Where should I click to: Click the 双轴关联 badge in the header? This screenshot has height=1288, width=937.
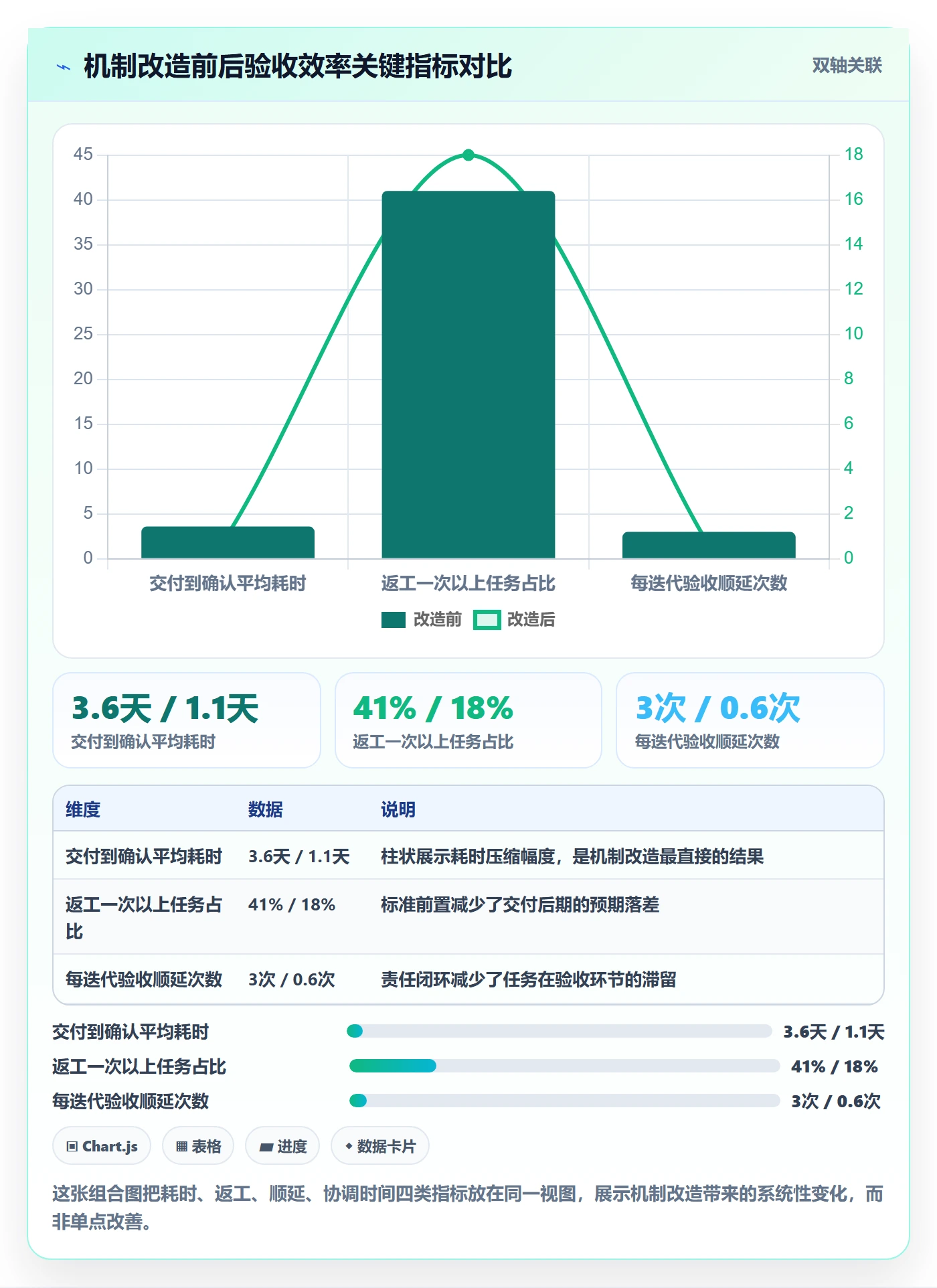tap(847, 66)
